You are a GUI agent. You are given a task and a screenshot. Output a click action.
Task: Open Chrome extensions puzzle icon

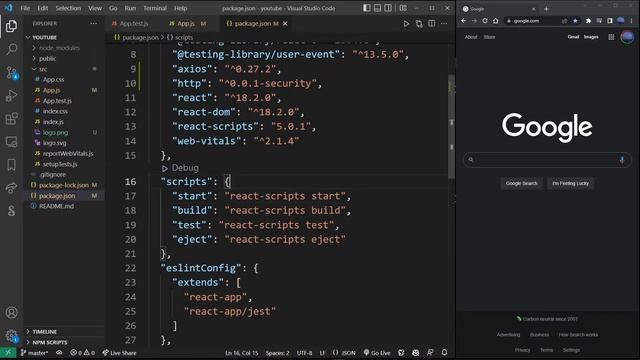pyautogui.click(x=589, y=21)
